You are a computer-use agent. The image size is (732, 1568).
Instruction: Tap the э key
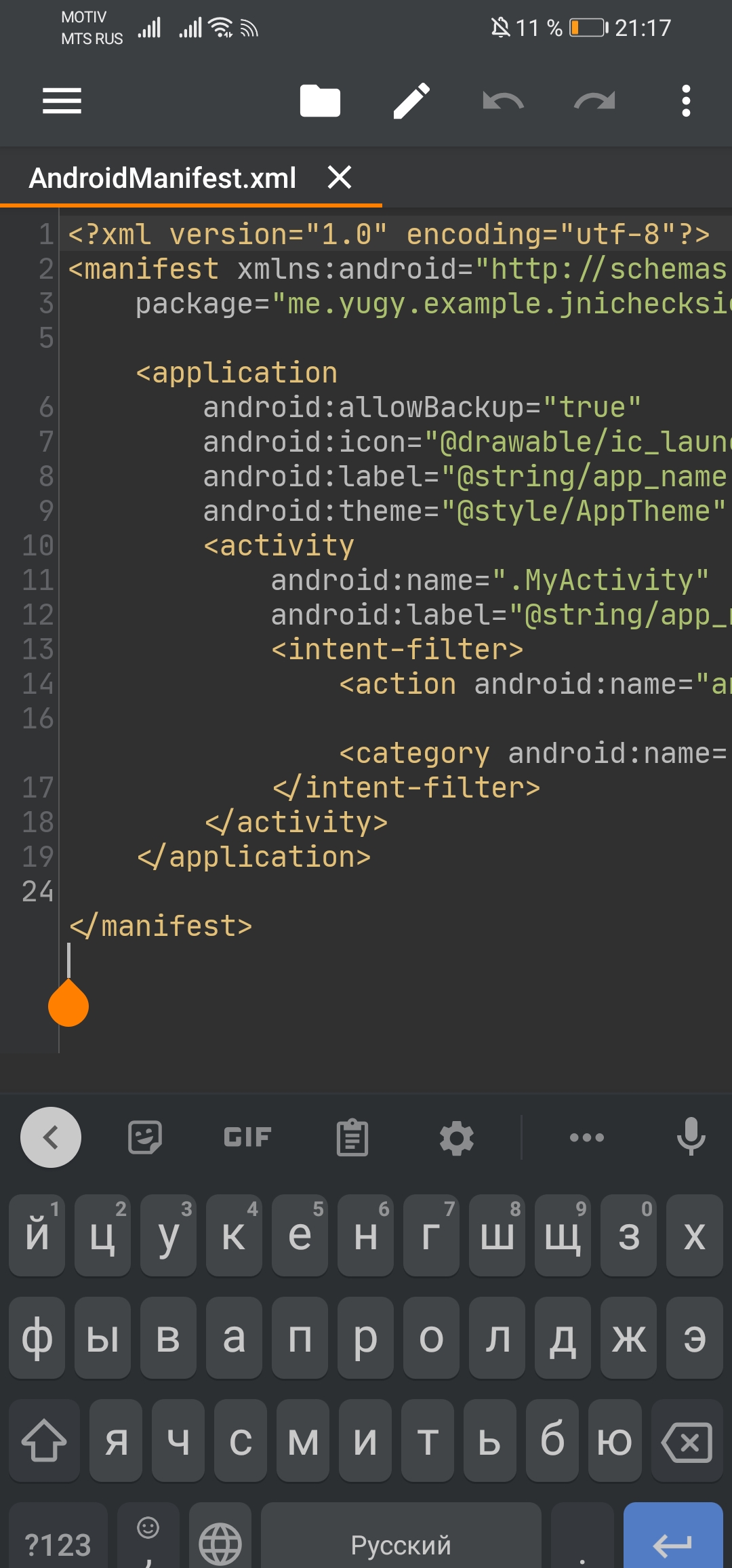(x=695, y=1338)
